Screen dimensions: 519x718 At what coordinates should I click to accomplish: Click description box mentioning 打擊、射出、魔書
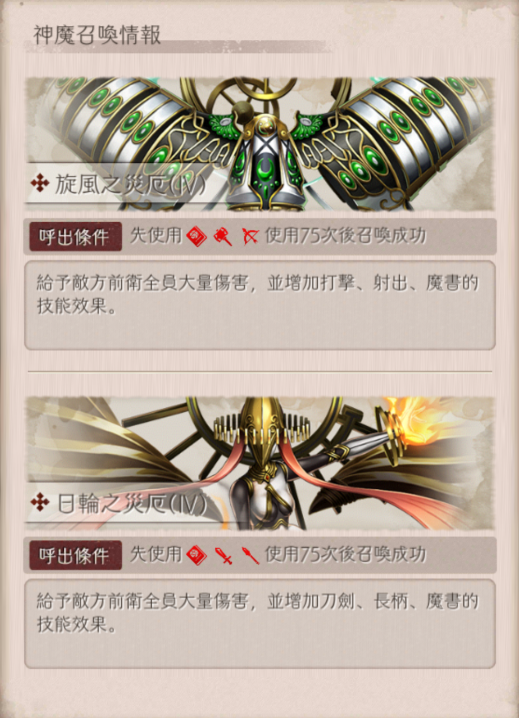pos(260,305)
